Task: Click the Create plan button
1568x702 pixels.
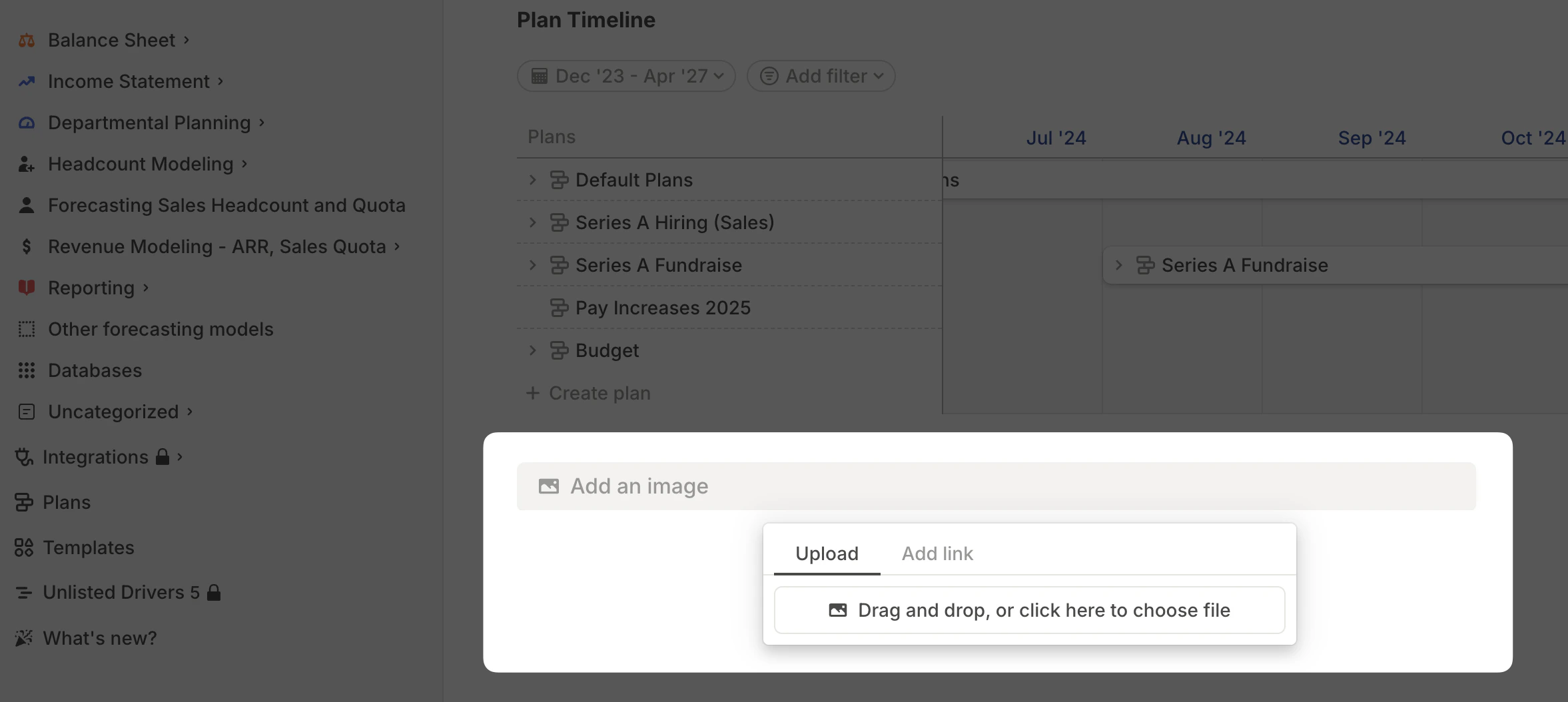Action: point(586,392)
